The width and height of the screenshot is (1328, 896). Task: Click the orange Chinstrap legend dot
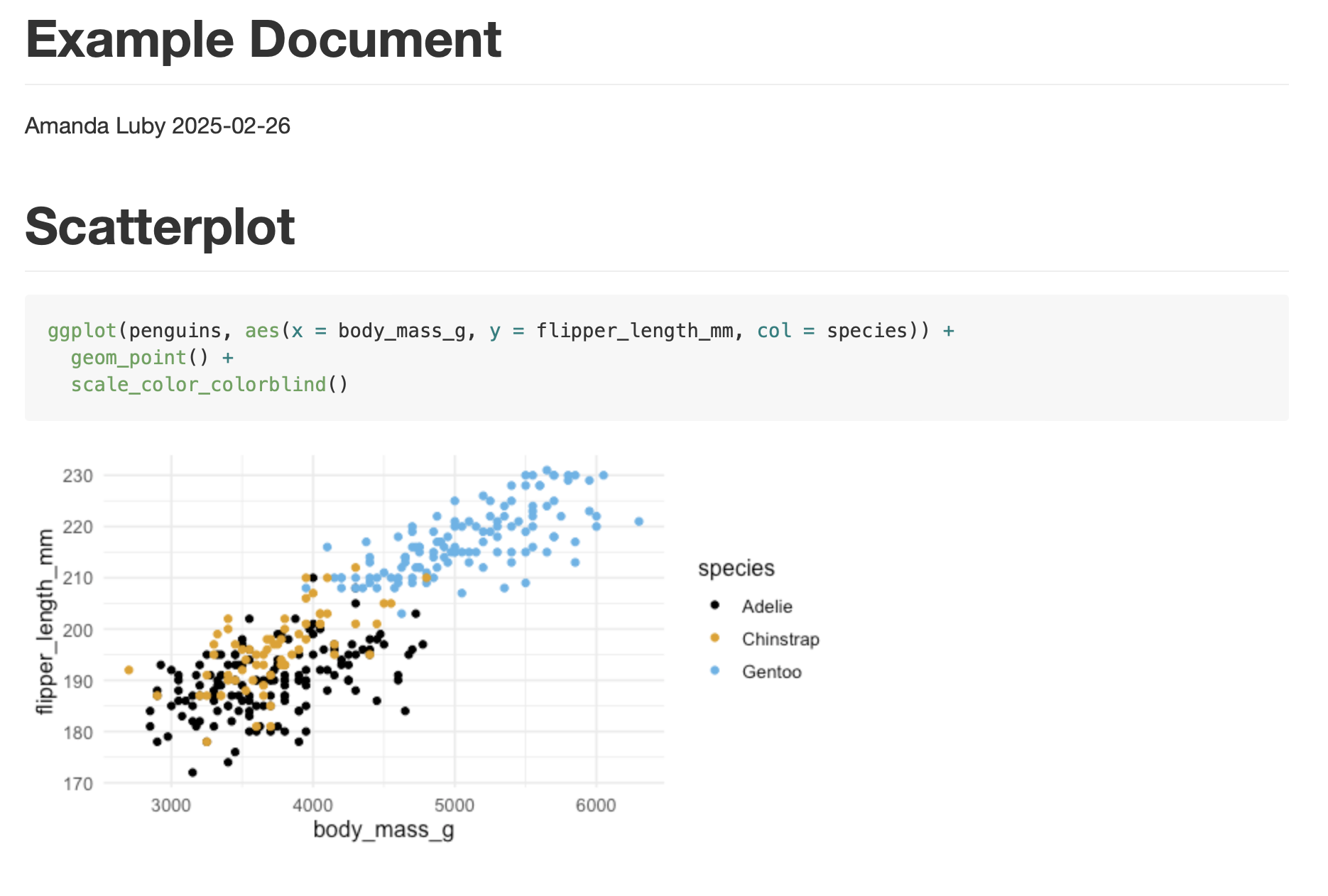click(714, 638)
